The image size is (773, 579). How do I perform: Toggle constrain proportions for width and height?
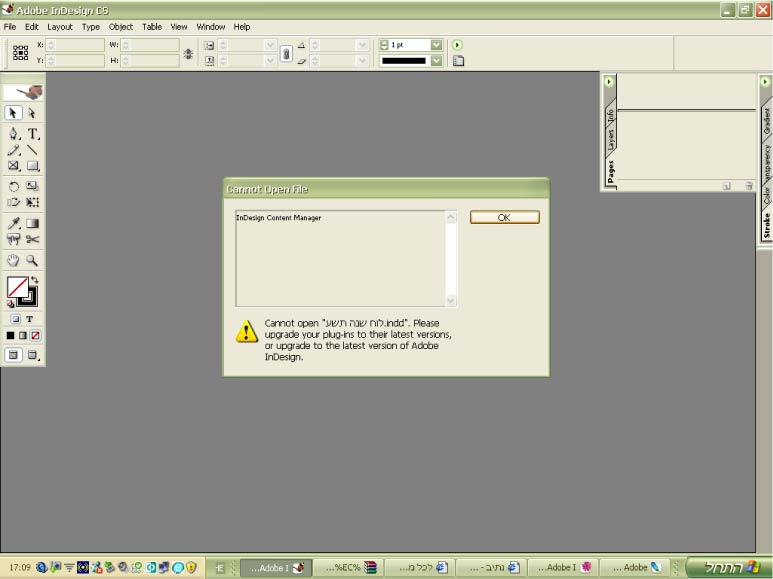coord(188,53)
